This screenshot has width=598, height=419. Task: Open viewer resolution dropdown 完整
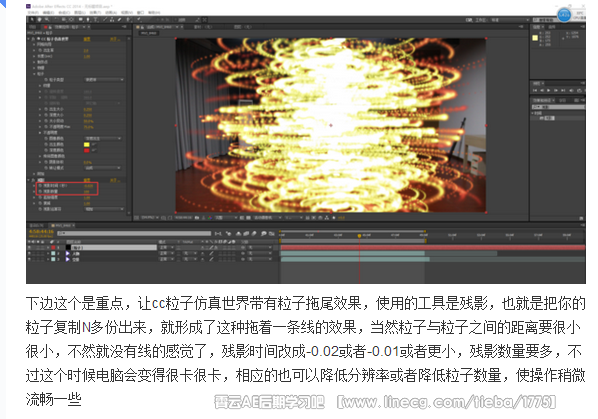click(x=225, y=218)
